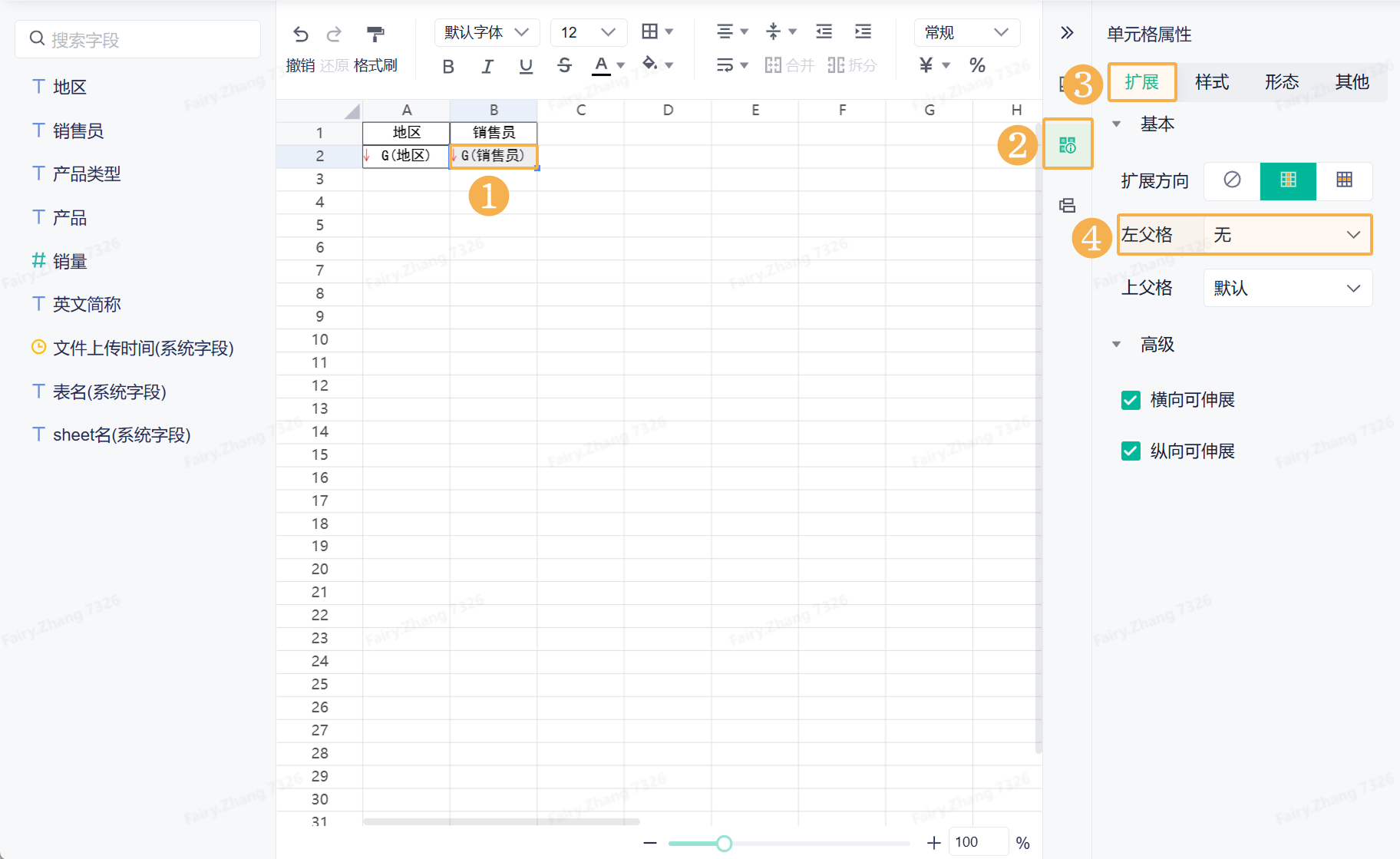This screenshot has width=1400, height=859.
Task: Select the 英文简称 field in list
Action: pyautogui.click(x=87, y=304)
